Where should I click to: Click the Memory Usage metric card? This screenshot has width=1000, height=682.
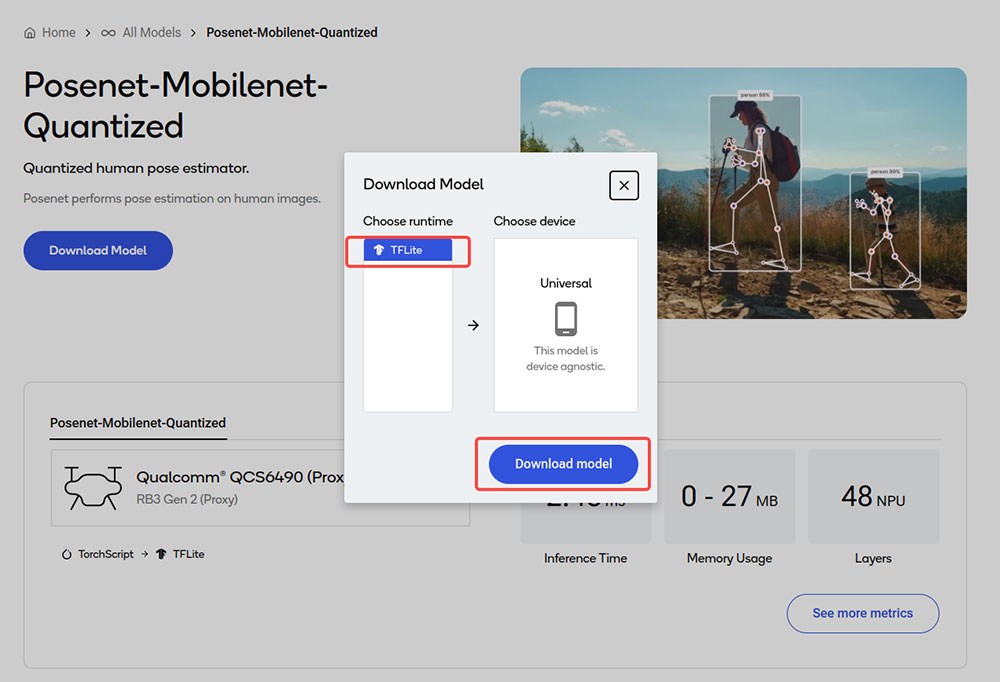tap(730, 496)
